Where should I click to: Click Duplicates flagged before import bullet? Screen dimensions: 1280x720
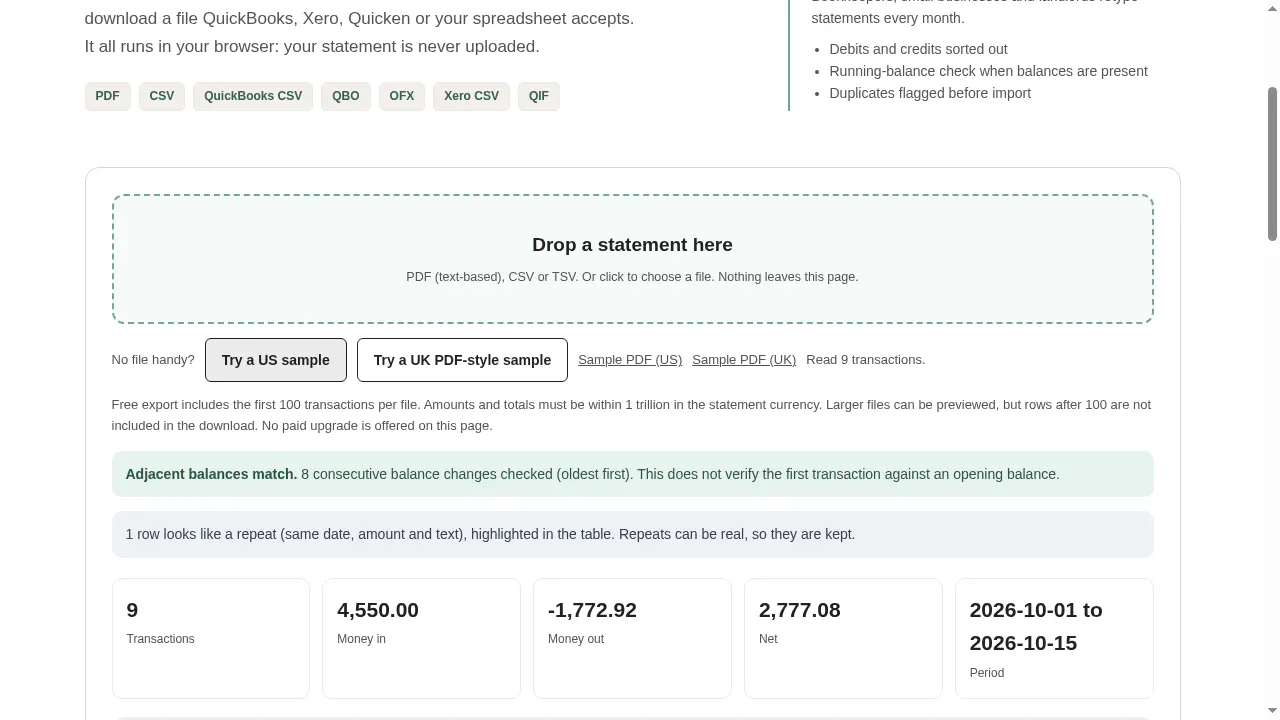pos(930,93)
